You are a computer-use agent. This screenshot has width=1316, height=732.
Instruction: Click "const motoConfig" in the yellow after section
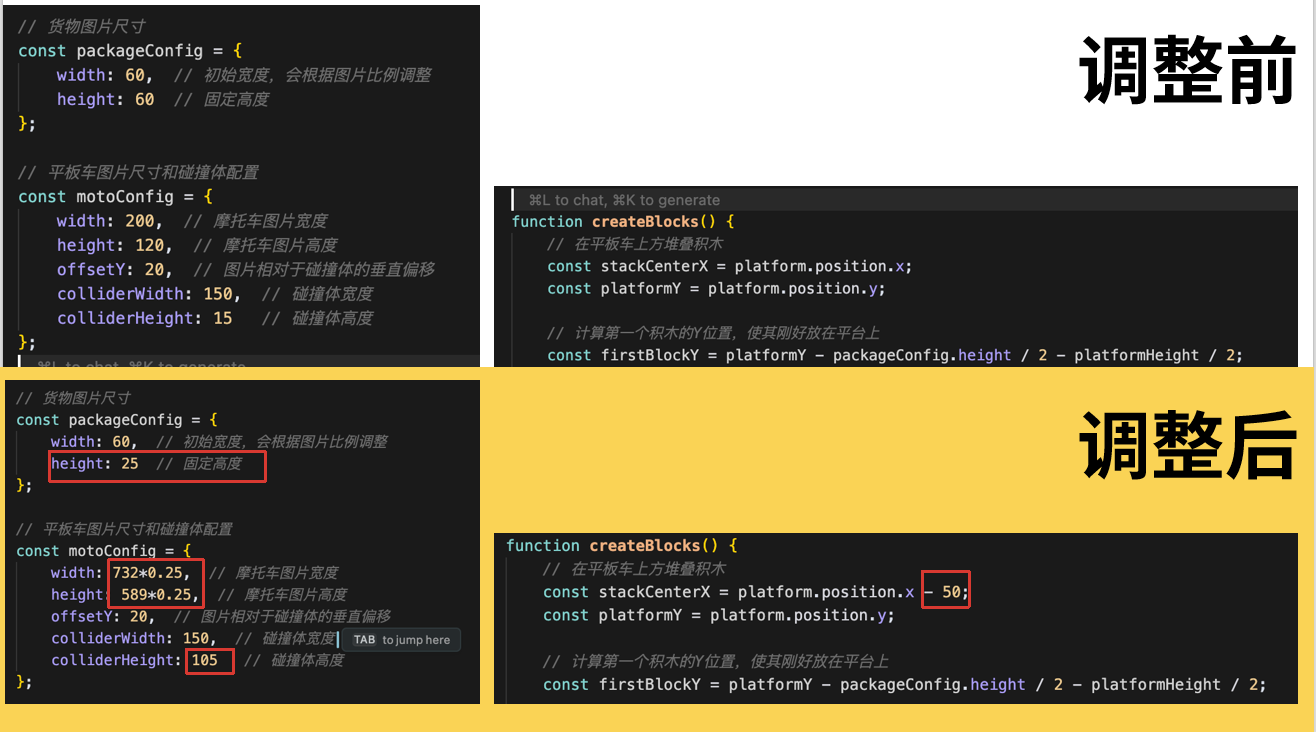(95, 551)
